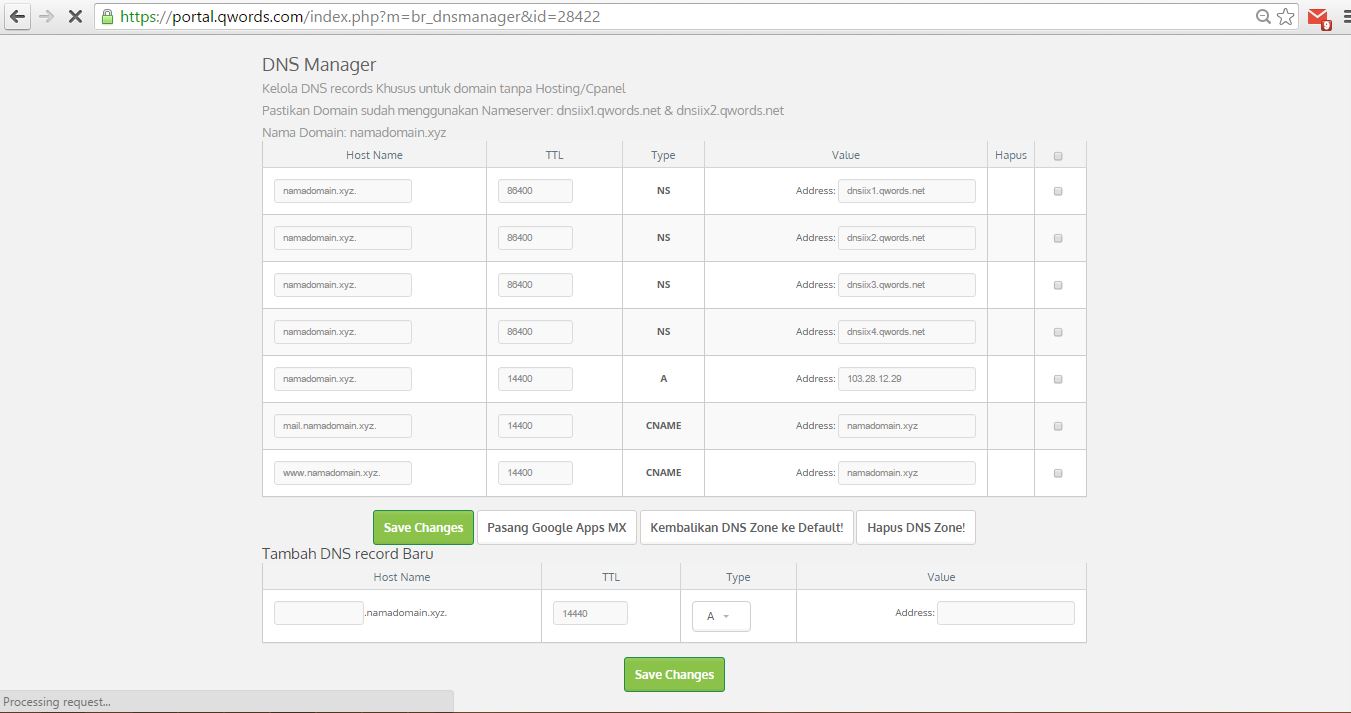This screenshot has height=713, width=1351.
Task: Click the browser forward arrow
Action: [x=46, y=17]
